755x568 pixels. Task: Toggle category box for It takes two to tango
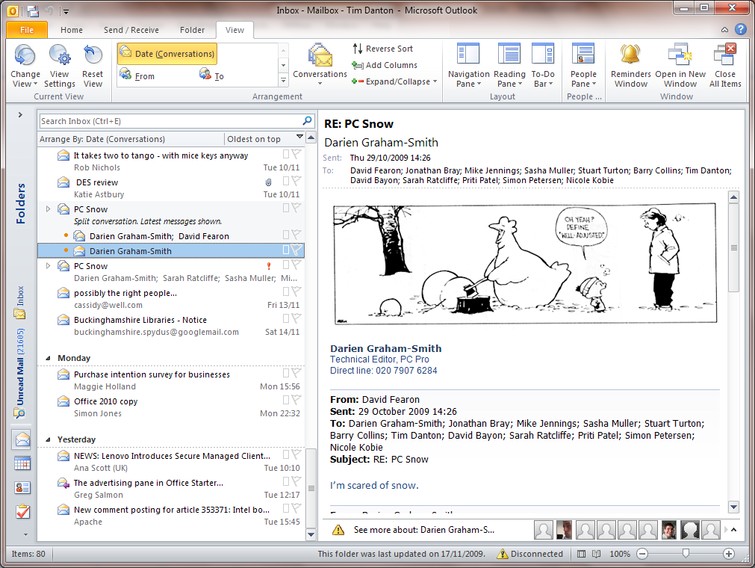tap(286, 154)
